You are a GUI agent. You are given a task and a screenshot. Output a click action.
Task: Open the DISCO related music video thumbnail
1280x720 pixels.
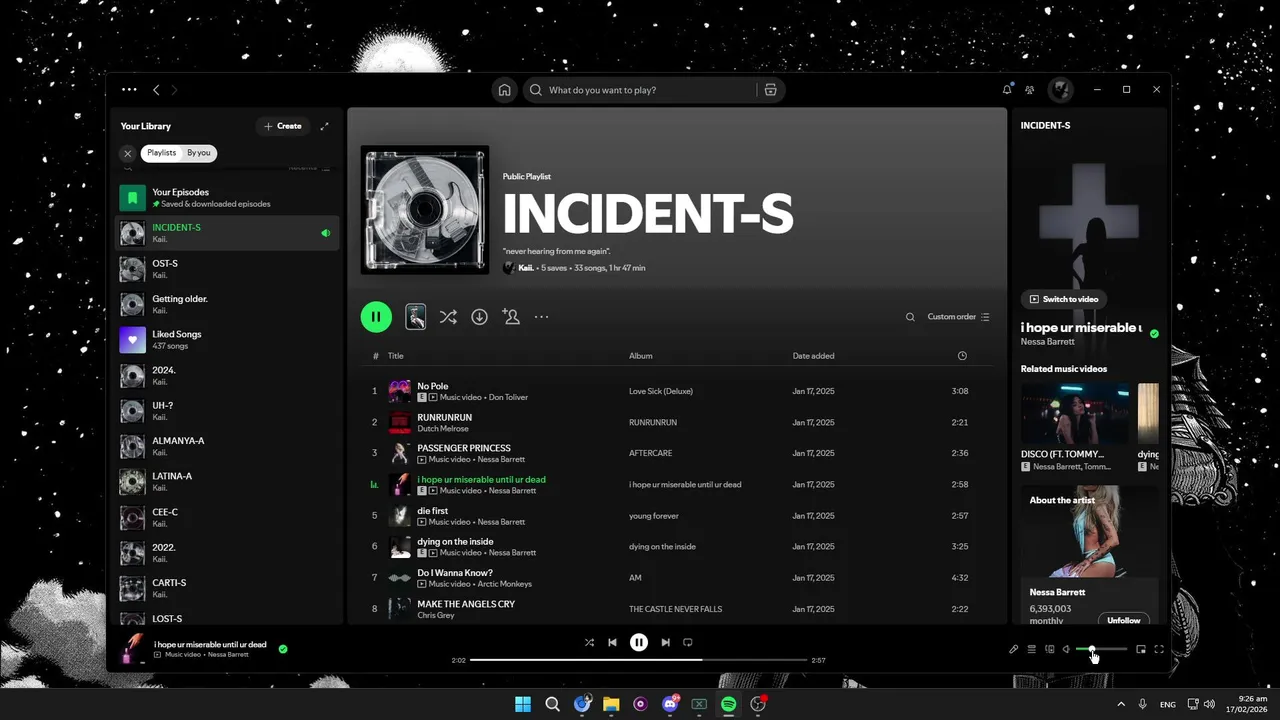point(1075,413)
